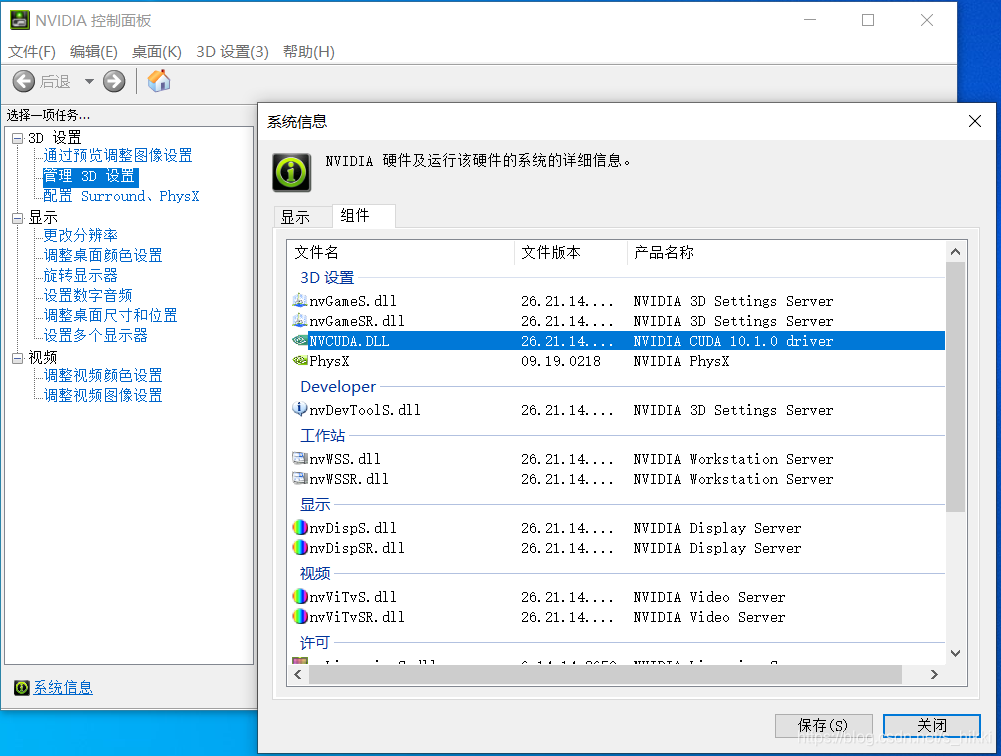
Task: Click the NVIDIA Control Panel title icon
Action: tap(20, 20)
